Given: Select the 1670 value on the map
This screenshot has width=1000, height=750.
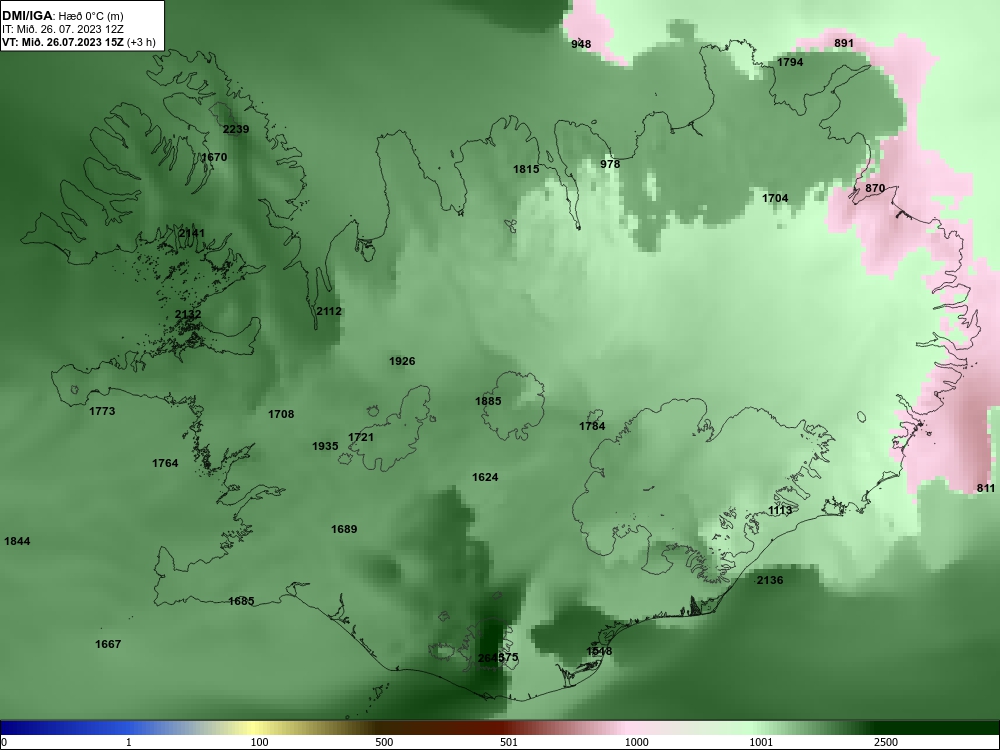Looking at the screenshot, I should coord(214,157).
